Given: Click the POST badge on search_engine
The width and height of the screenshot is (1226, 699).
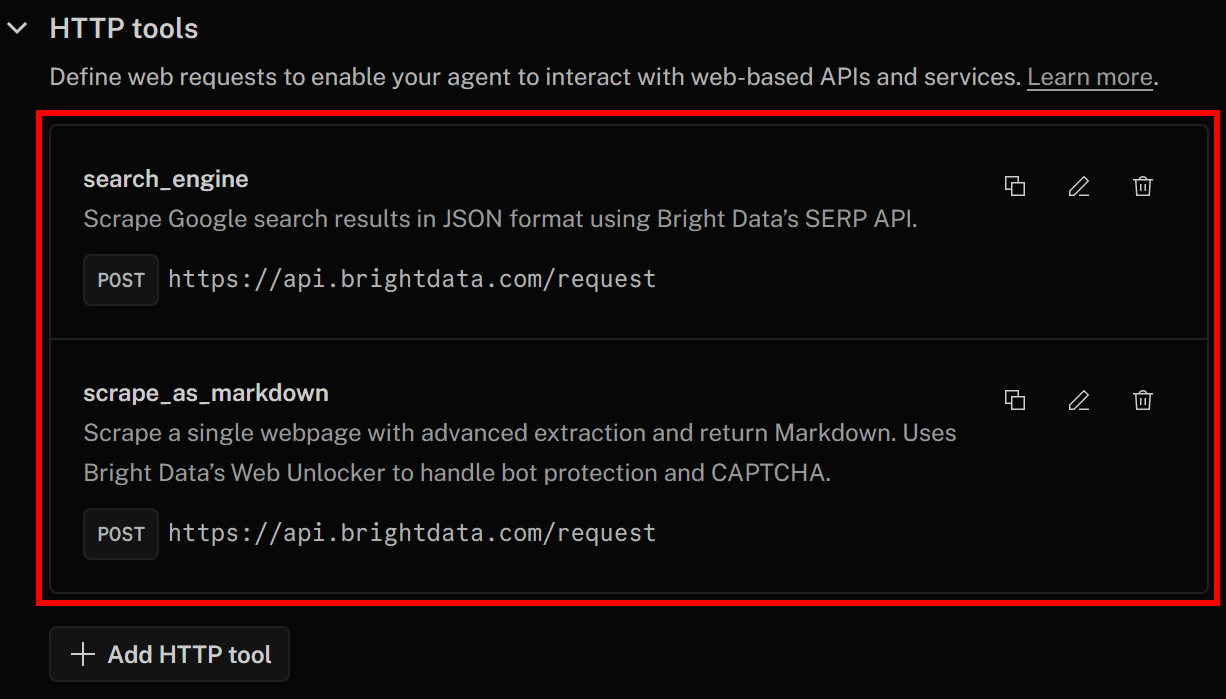Looking at the screenshot, I should pyautogui.click(x=120, y=280).
